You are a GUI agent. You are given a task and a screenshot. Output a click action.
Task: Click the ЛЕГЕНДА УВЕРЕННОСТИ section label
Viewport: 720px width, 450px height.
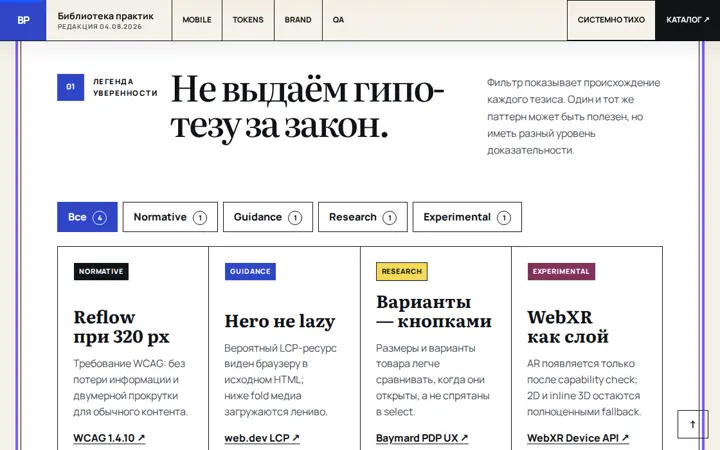coord(125,87)
